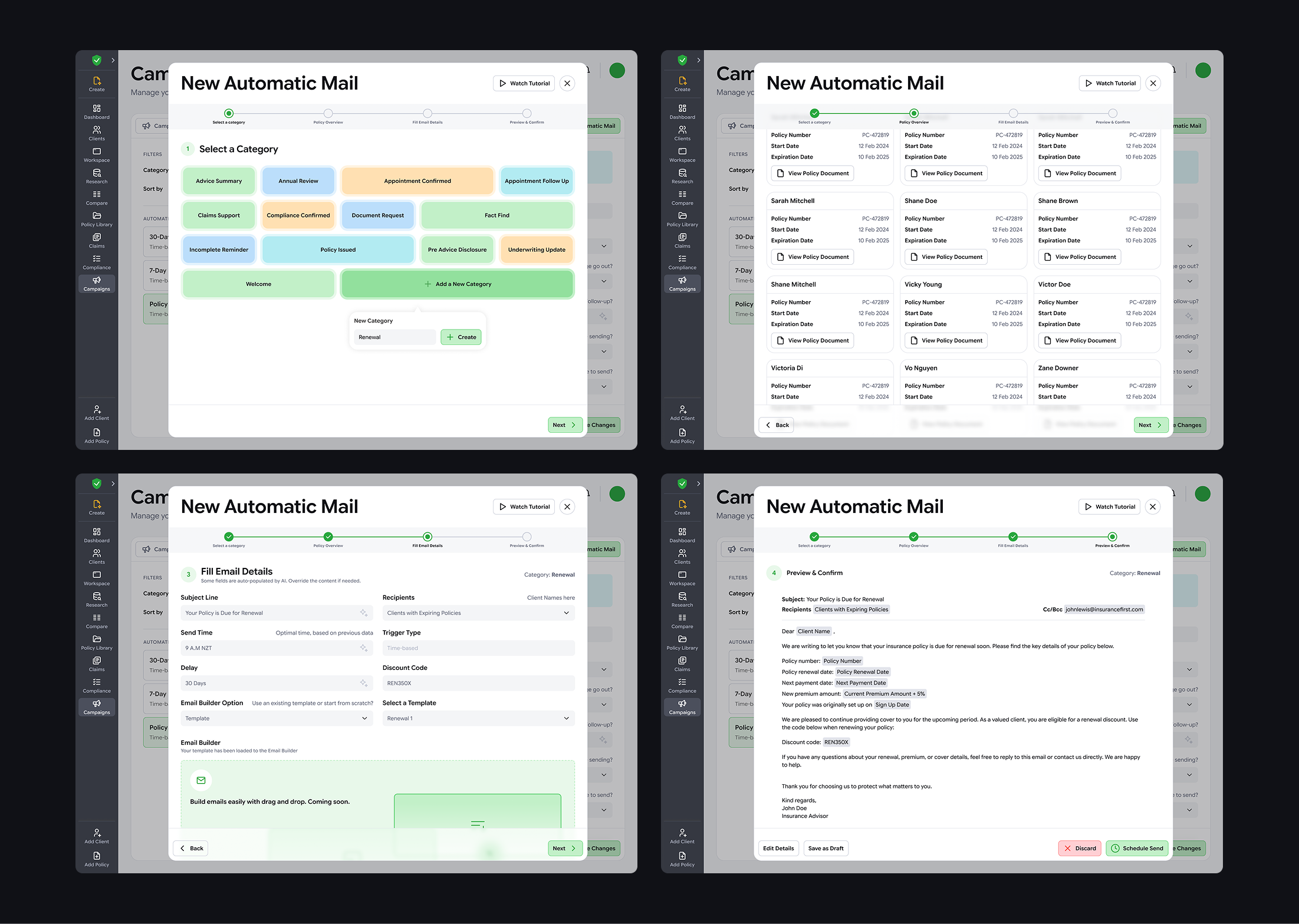The width and height of the screenshot is (1299, 924).
Task: Click the red X Discard icon
Action: click(1067, 849)
